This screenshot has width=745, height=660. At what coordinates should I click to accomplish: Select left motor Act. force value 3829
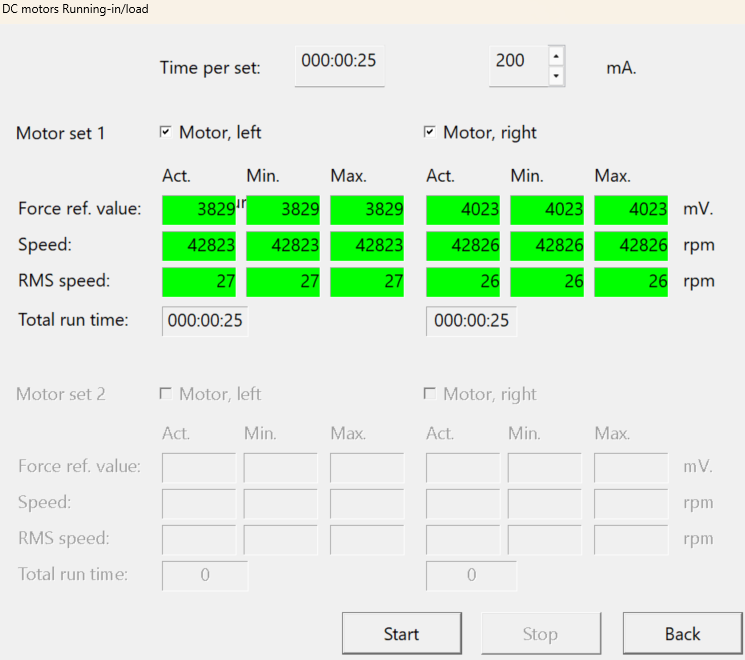click(199, 210)
